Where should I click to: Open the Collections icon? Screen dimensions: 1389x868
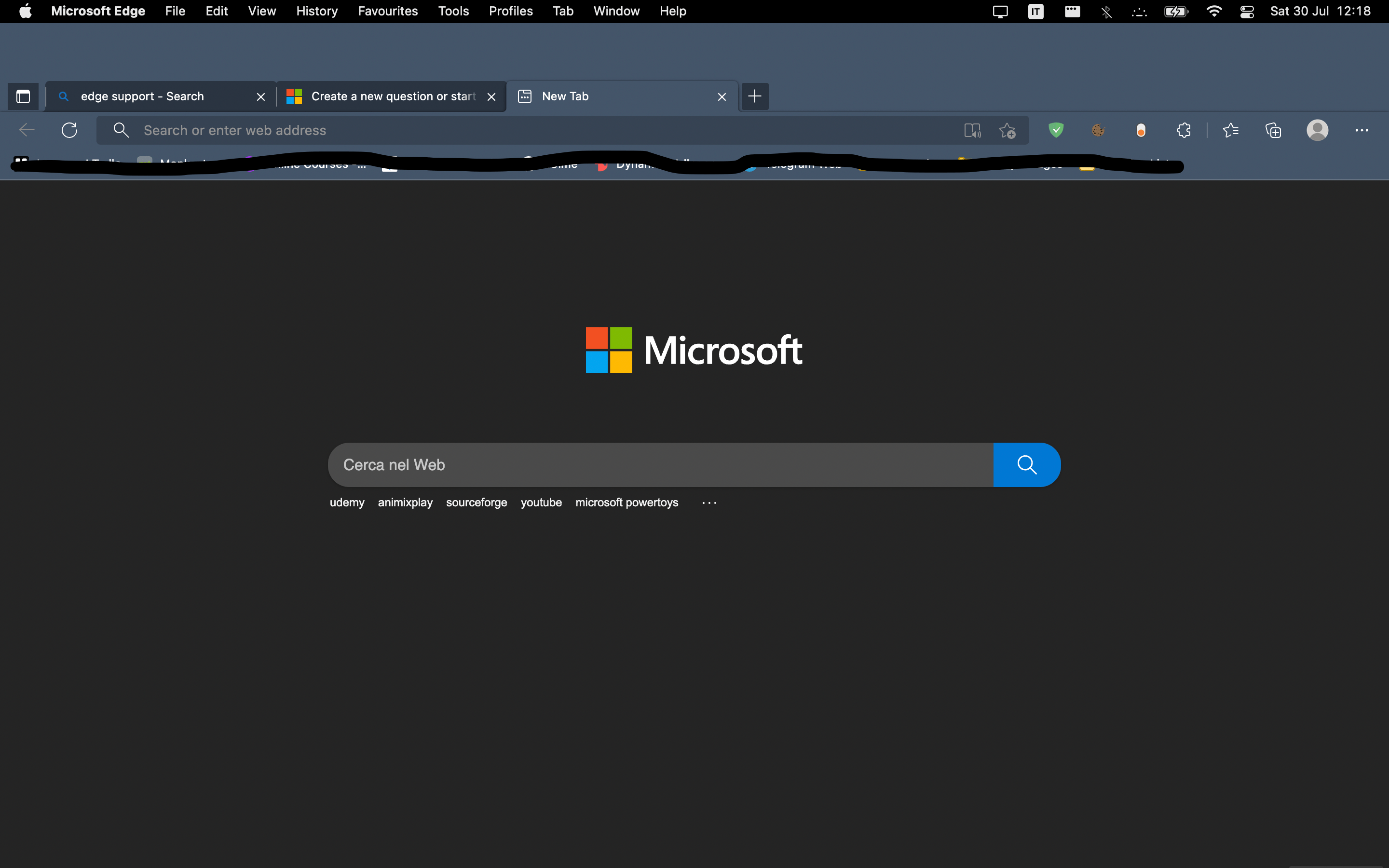point(1273,130)
